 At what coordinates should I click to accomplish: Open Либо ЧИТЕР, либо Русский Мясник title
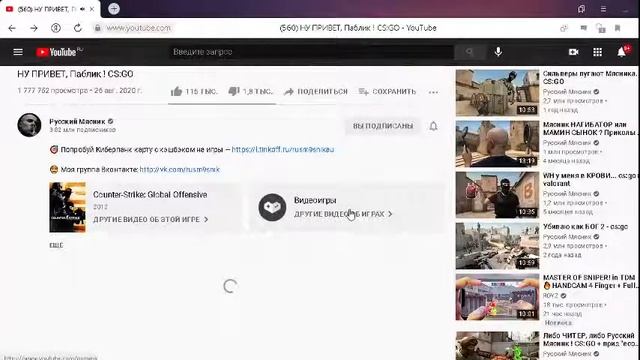tap(590, 340)
